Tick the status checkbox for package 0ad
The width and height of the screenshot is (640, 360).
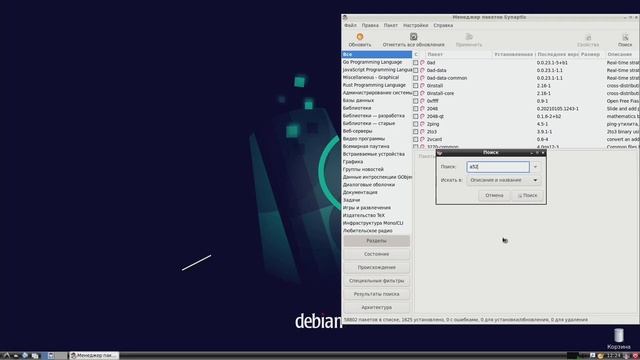click(416, 63)
